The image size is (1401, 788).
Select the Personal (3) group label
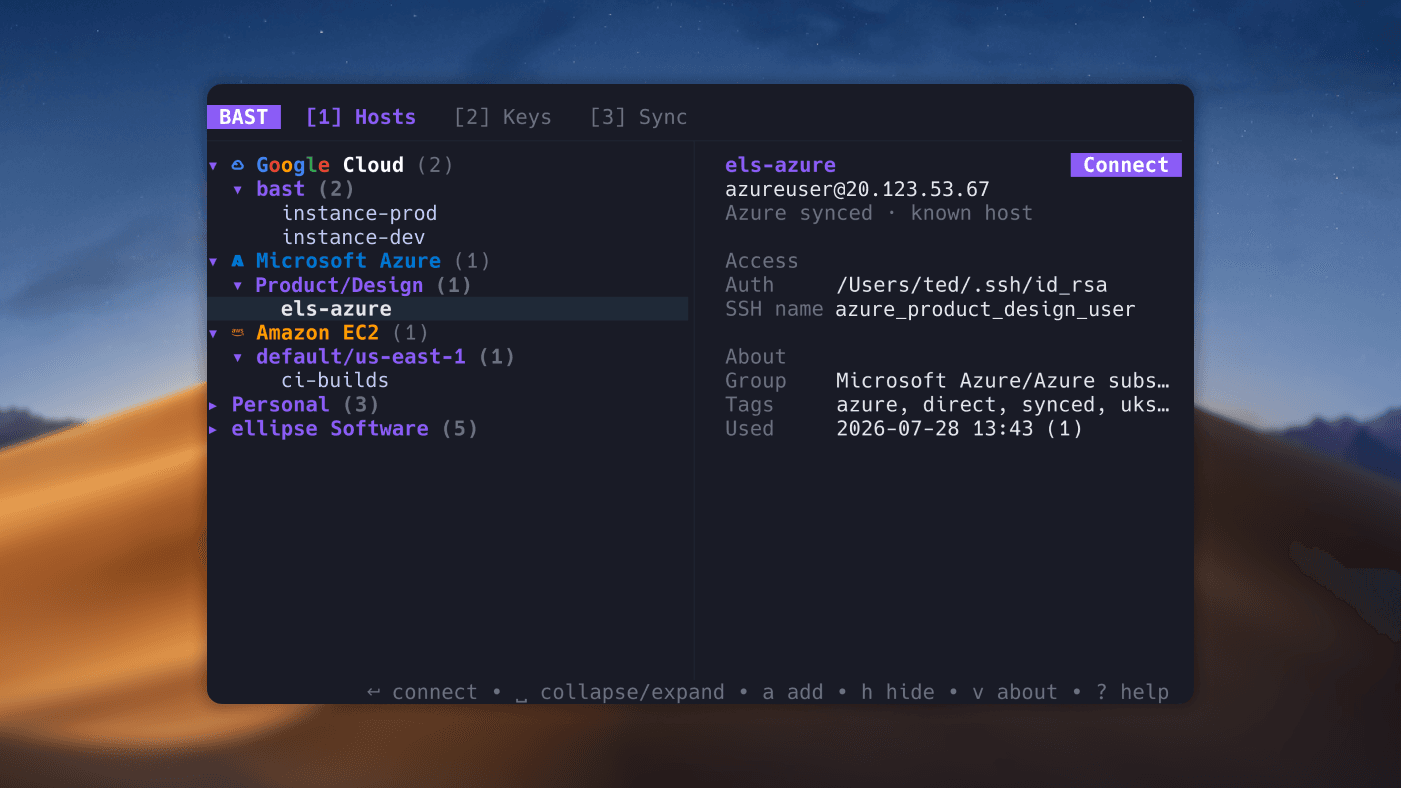point(305,405)
